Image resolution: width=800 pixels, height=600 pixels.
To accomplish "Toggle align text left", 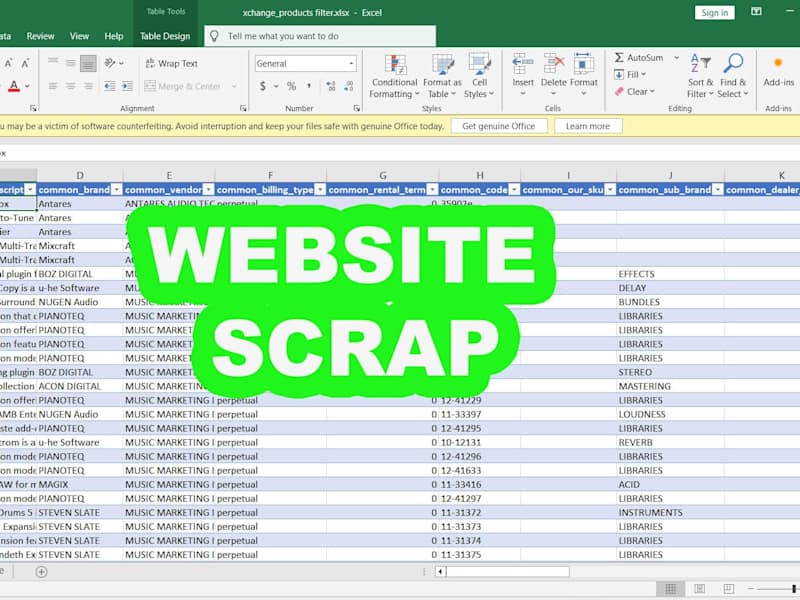I will click(53, 86).
